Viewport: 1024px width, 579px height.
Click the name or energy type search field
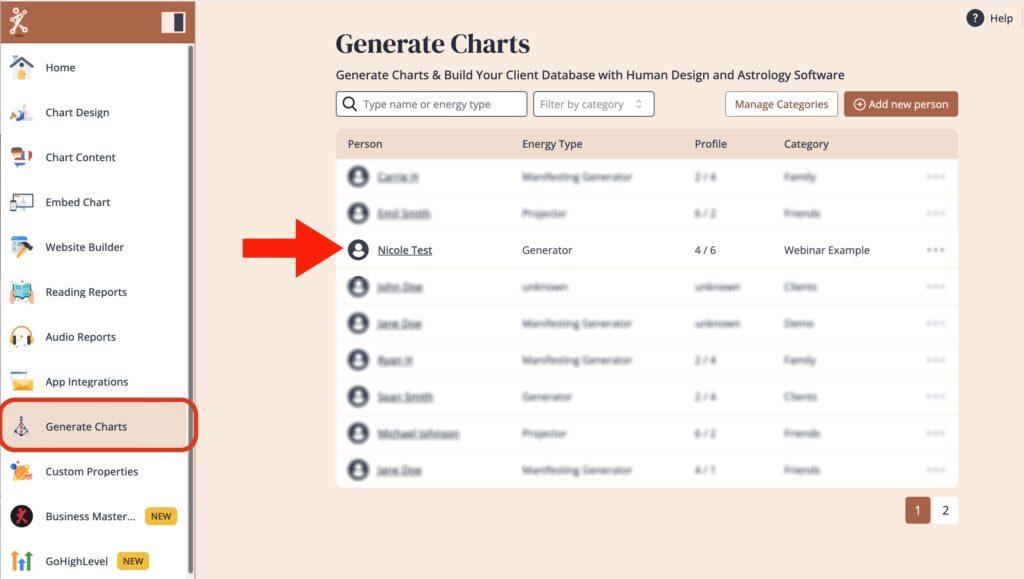[x=431, y=104]
